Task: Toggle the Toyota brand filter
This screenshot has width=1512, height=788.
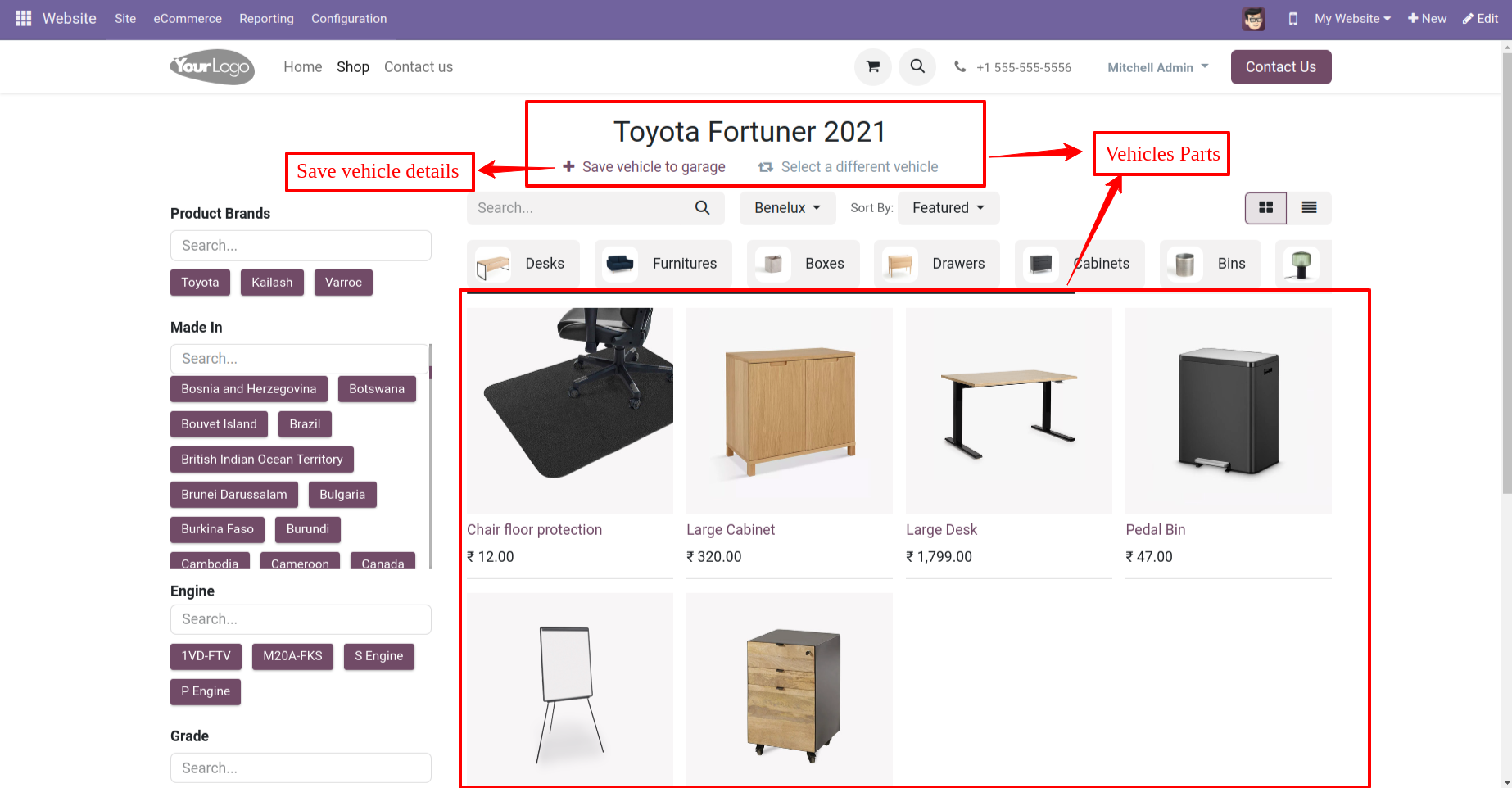Action: 200,283
